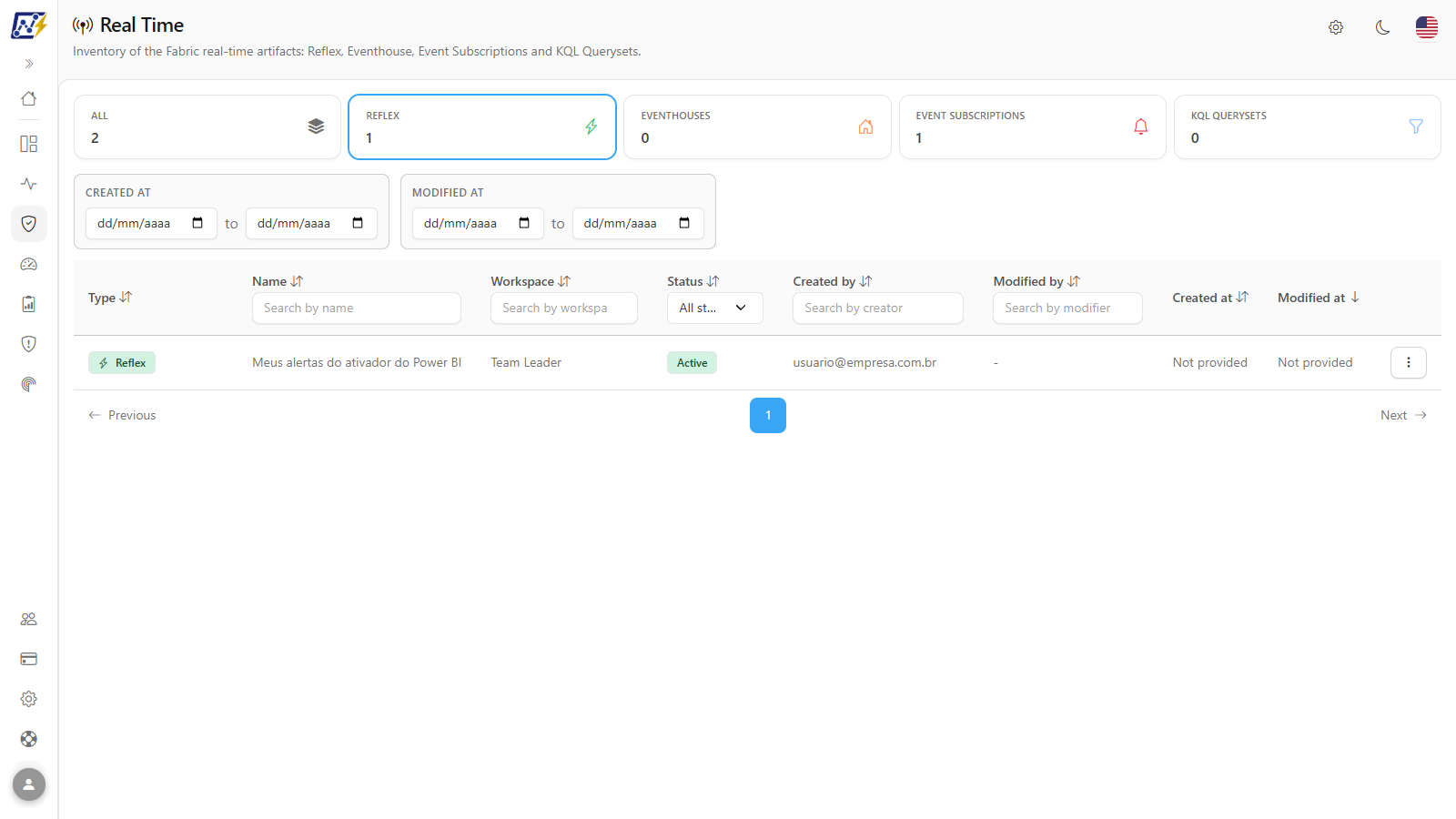Click the US flag language selector

click(1427, 27)
